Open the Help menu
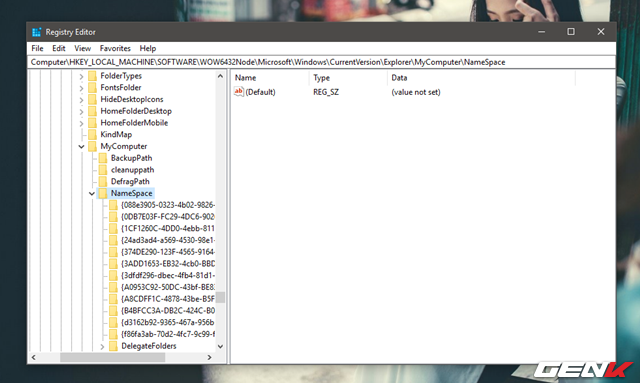The image size is (640, 383). (148, 48)
